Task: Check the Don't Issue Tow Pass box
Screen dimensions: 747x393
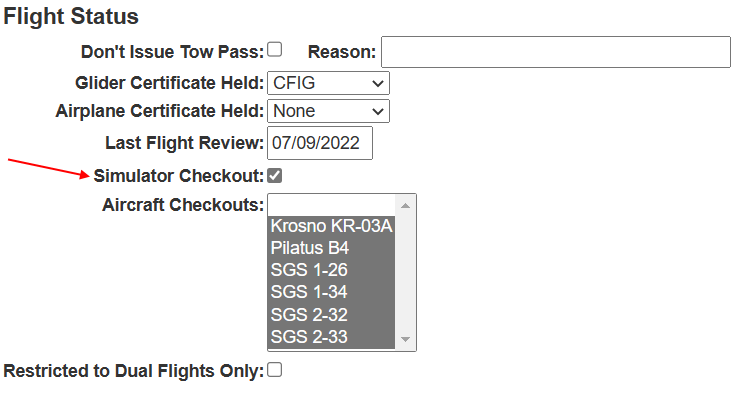Action: click(x=274, y=50)
